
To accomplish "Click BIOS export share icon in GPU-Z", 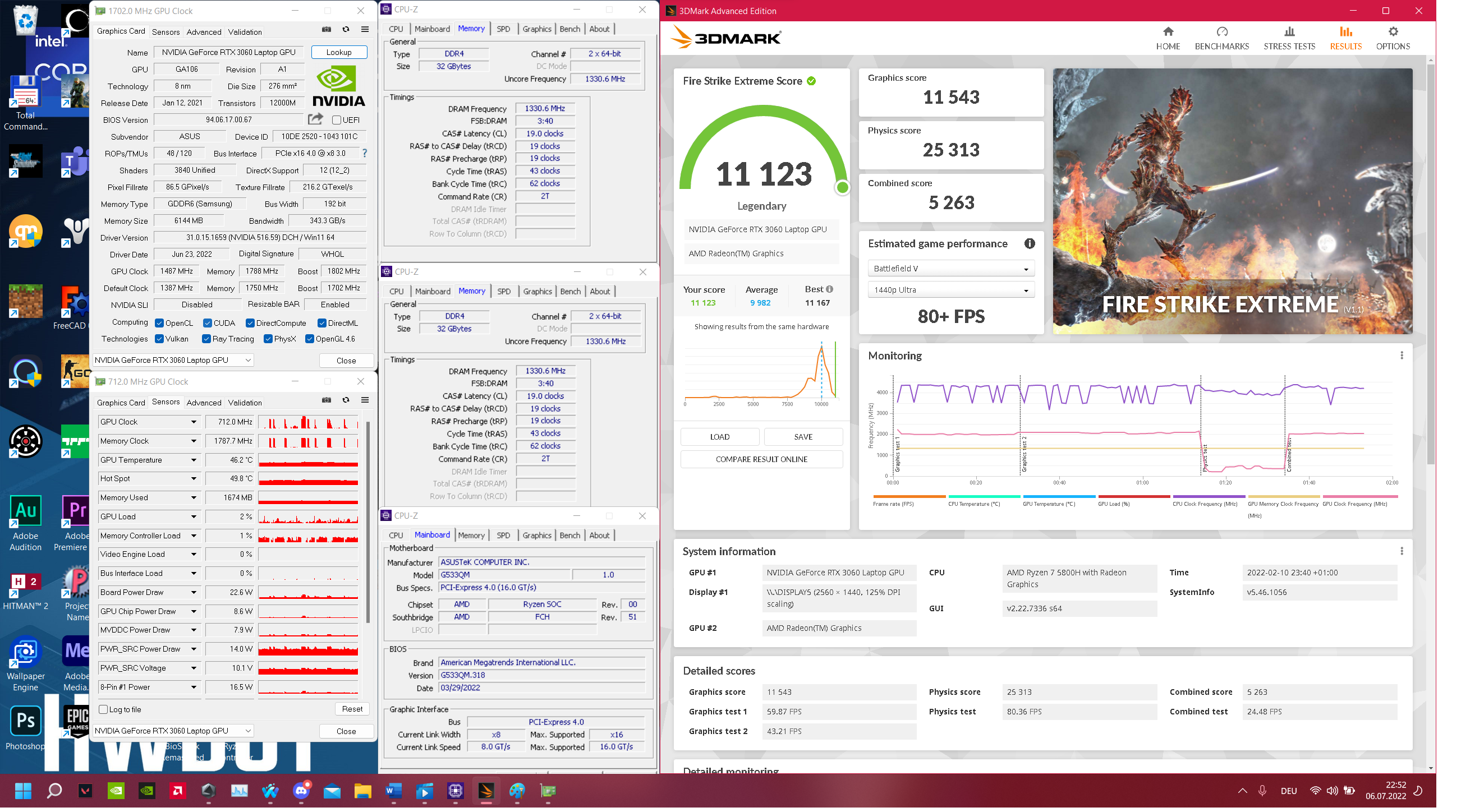I will [x=315, y=119].
